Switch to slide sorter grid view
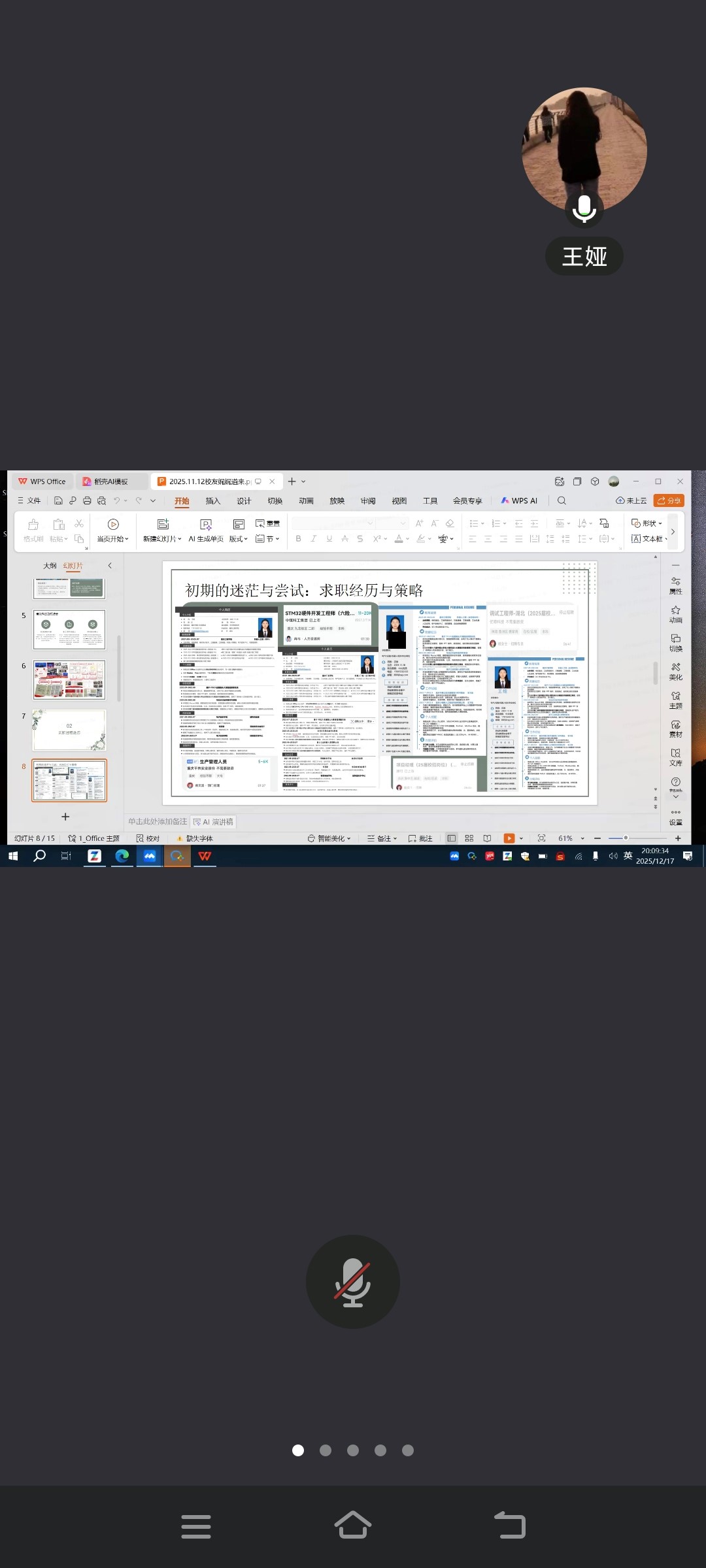Viewport: 706px width, 1568px height. (469, 838)
